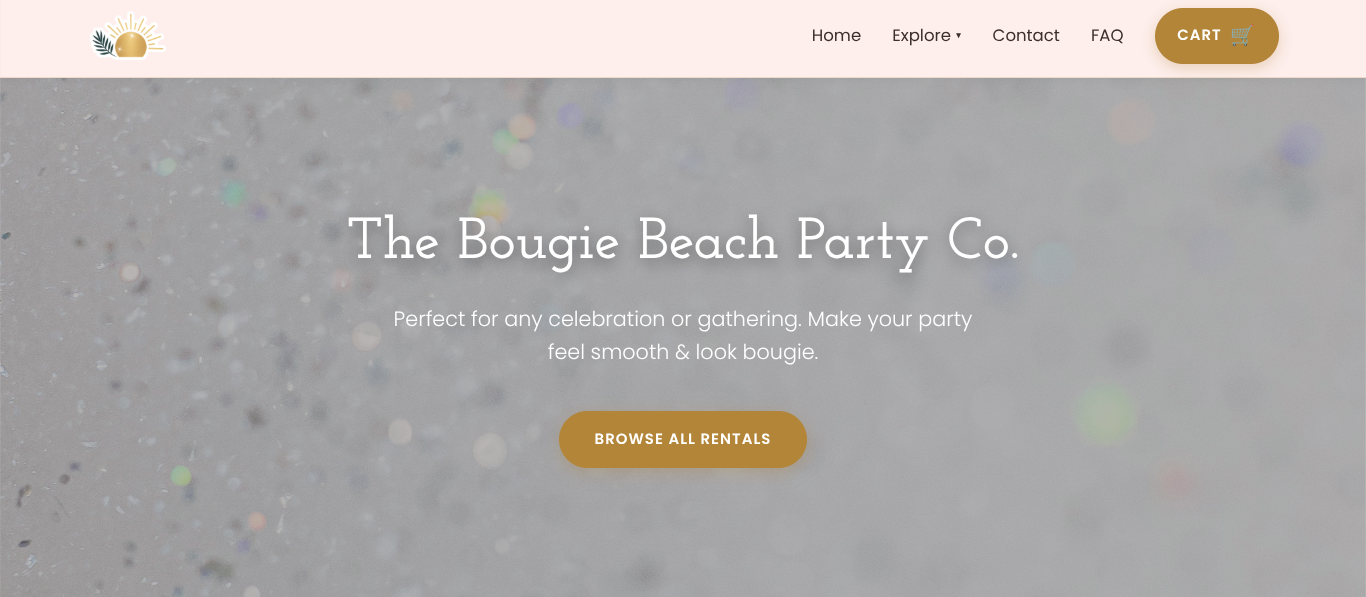The width and height of the screenshot is (1366, 597).
Task: Go to the FAQ section
Action: (1107, 35)
